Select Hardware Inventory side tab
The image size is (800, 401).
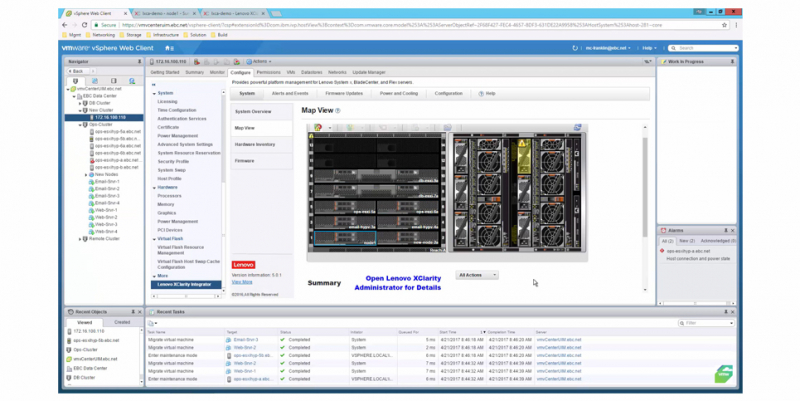coord(262,144)
